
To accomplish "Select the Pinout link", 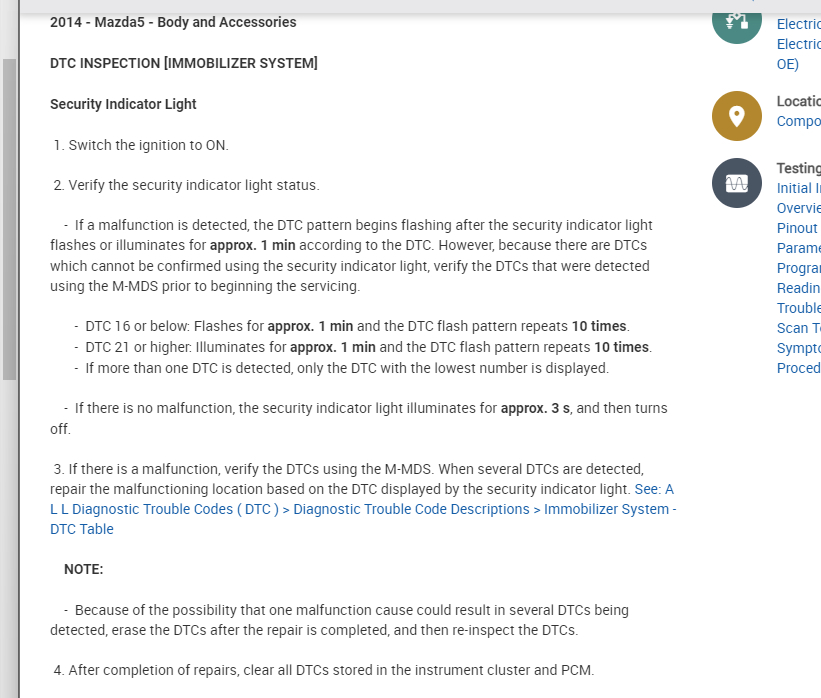I will tap(798, 228).
